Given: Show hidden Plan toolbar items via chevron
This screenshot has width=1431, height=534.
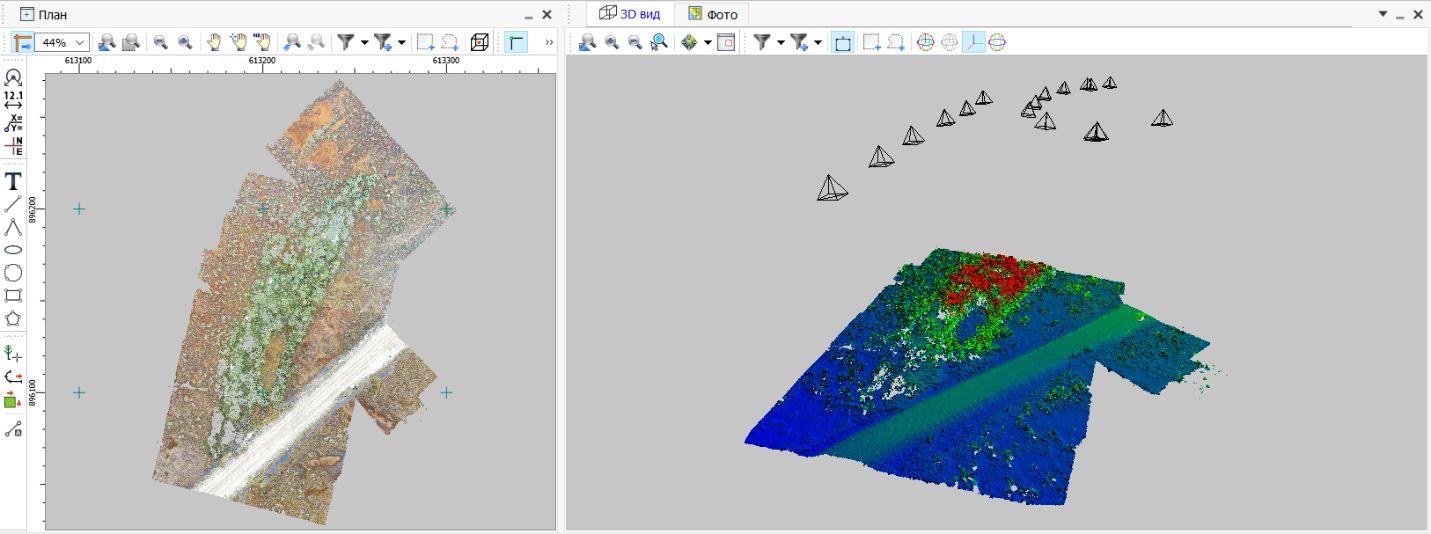Looking at the screenshot, I should coord(548,42).
